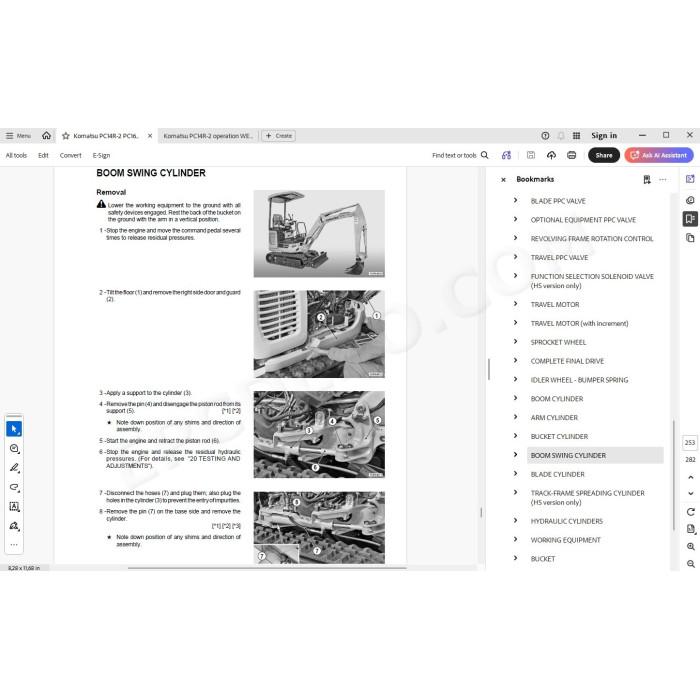Image resolution: width=700 pixels, height=700 pixels.
Task: Click the AI link generator icon beside search
Action: pyautogui.click(x=506, y=155)
